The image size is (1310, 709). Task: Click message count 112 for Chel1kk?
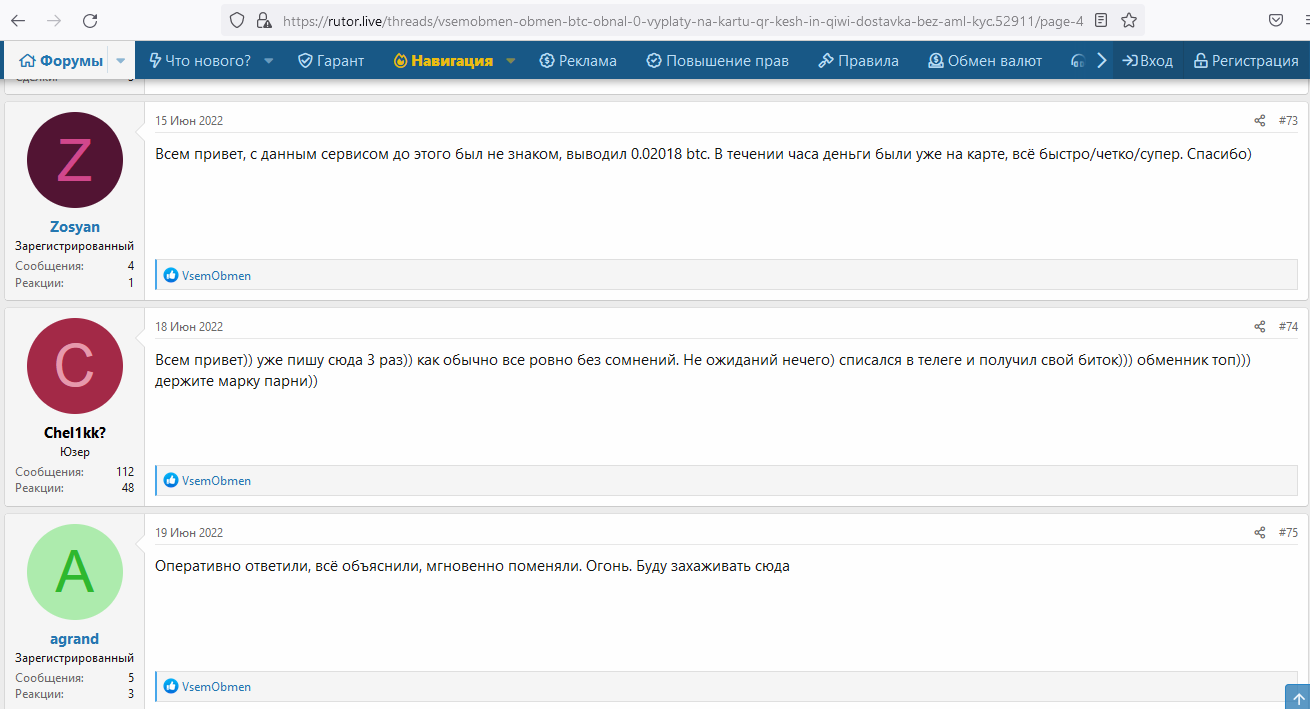click(125, 472)
